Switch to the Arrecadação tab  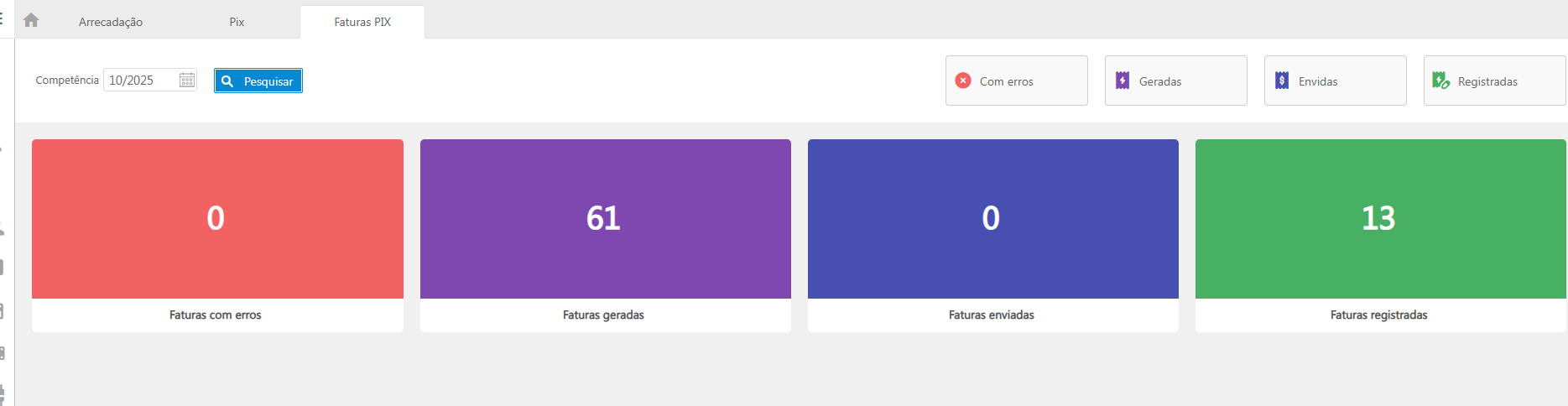point(111,22)
